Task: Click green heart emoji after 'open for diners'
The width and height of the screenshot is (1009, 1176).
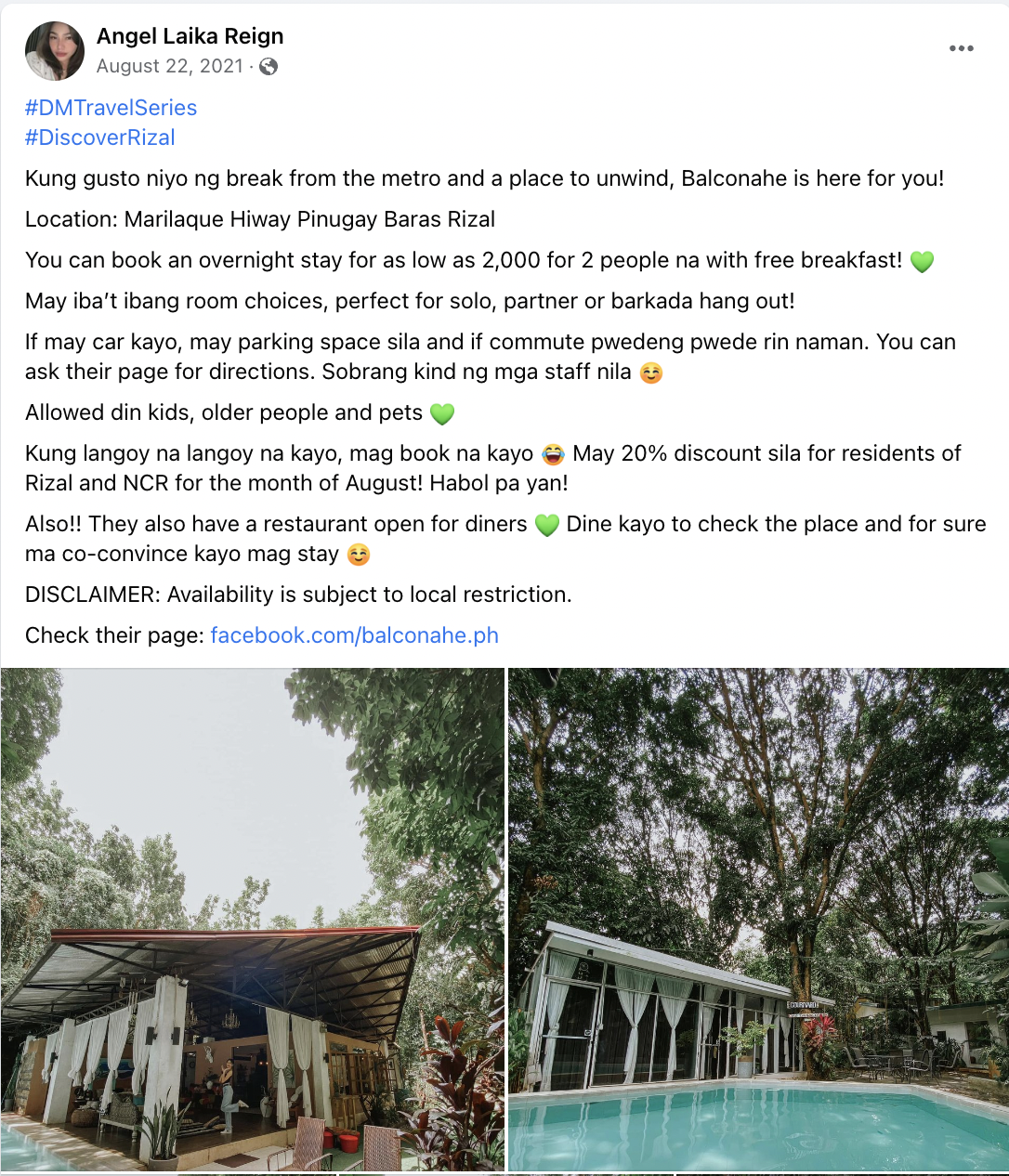Action: [547, 525]
